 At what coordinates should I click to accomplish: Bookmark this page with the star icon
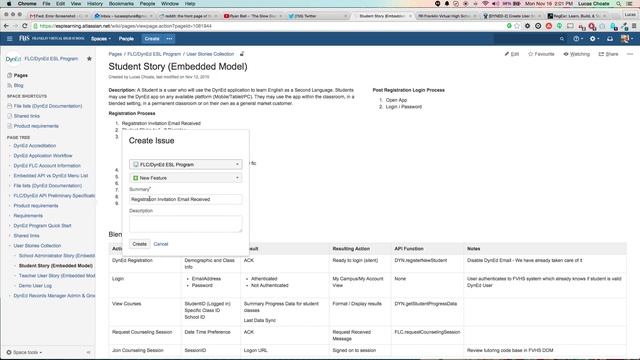pos(517,26)
